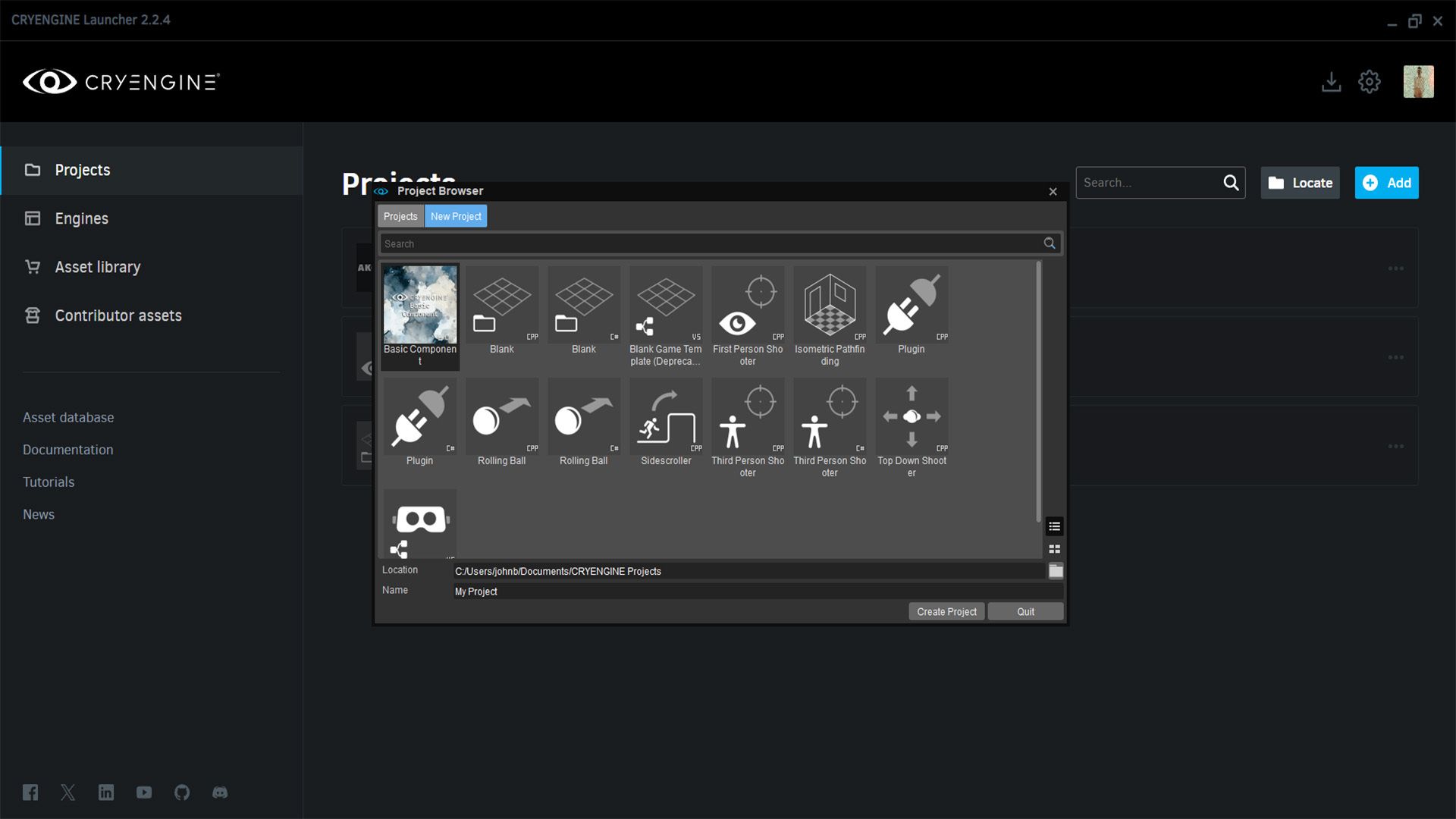This screenshot has width=1456, height=819.
Task: Open the Documentation link
Action: (x=68, y=450)
